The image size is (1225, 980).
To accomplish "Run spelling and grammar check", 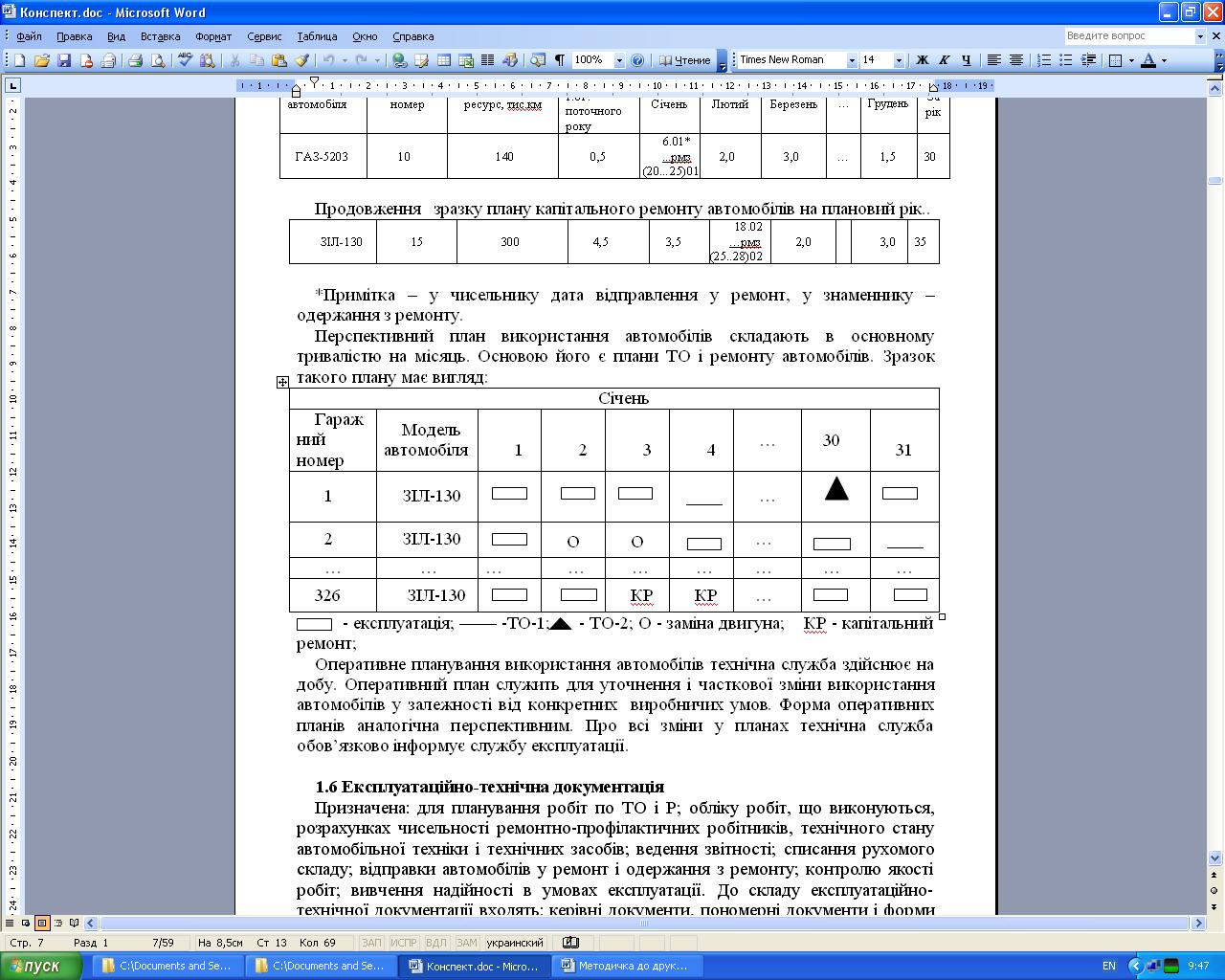I will click(185, 60).
